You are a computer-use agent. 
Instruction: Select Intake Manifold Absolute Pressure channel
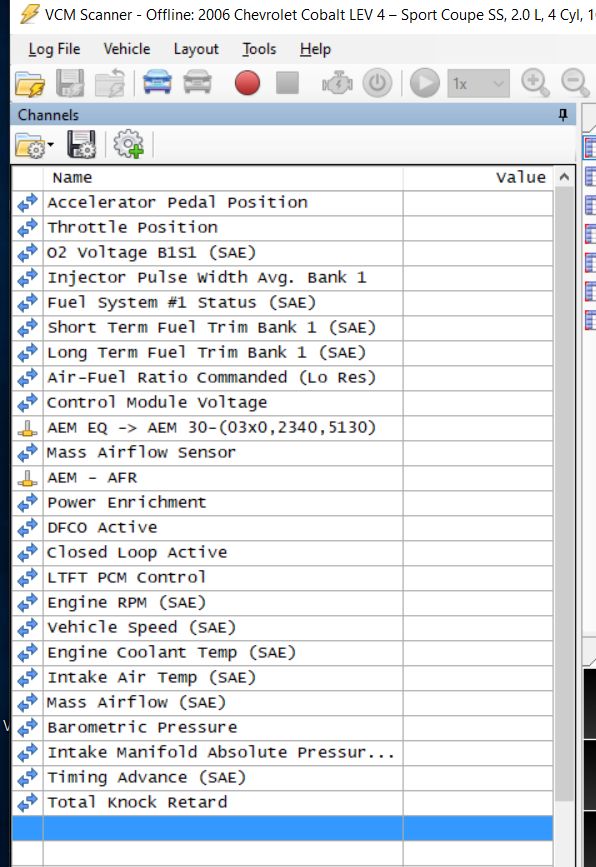283,752
